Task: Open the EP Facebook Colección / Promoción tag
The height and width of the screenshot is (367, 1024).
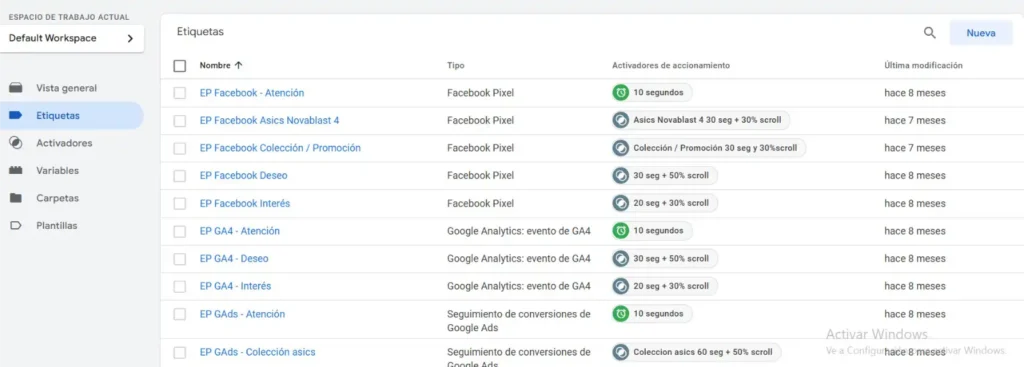Action: click(x=280, y=148)
